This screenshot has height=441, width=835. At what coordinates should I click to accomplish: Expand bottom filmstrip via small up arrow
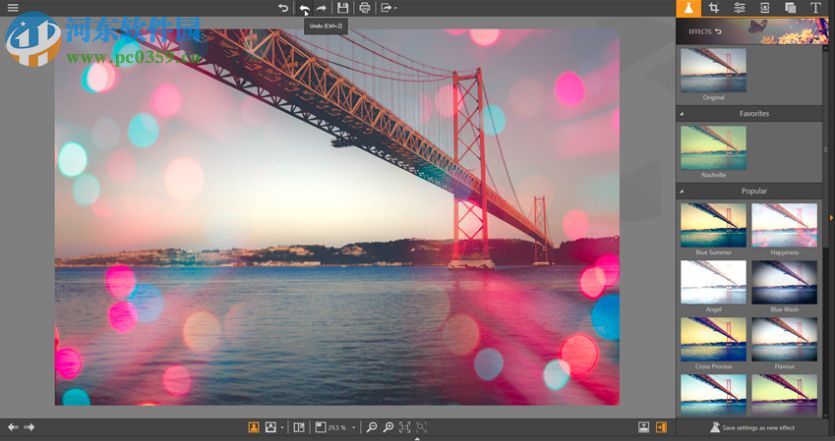point(417,439)
